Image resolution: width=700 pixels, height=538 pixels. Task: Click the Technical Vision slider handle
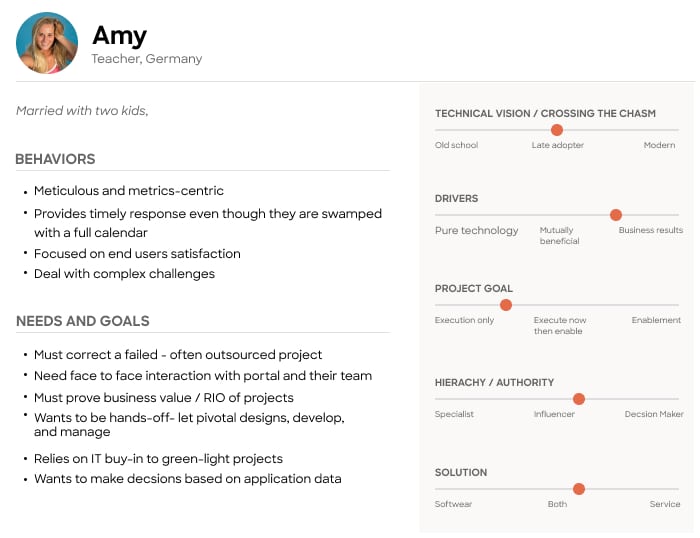click(x=557, y=130)
